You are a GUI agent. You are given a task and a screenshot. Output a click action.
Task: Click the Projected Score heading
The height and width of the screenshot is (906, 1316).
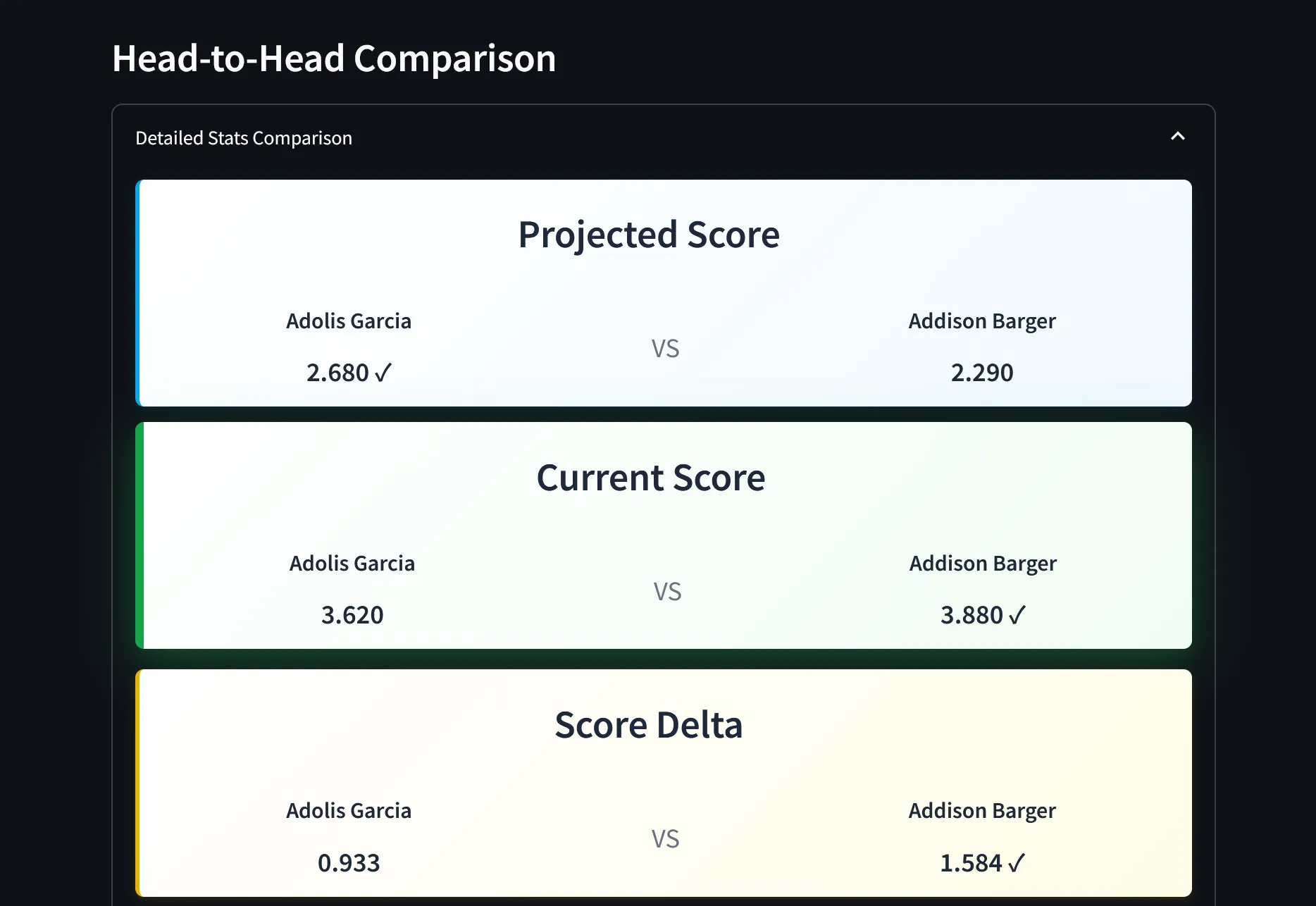click(648, 235)
